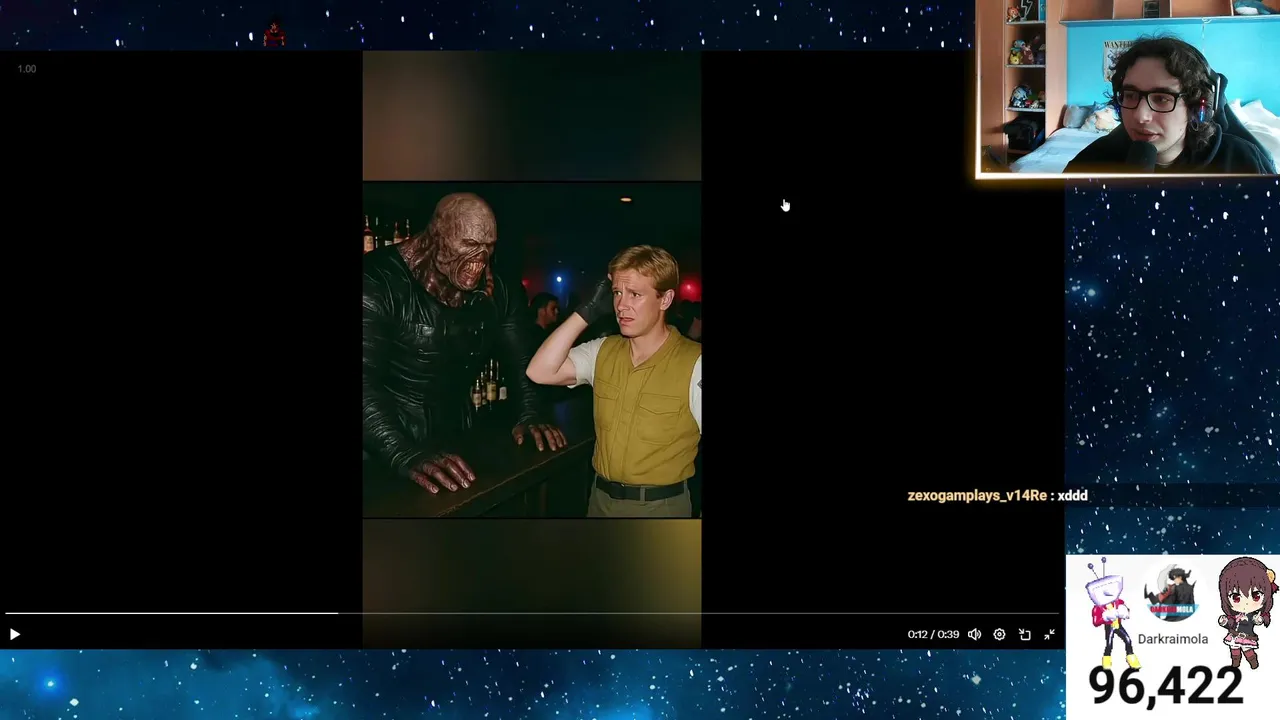Click the streamer webcam overlay
The image size is (1280, 720).
[x=1128, y=88]
